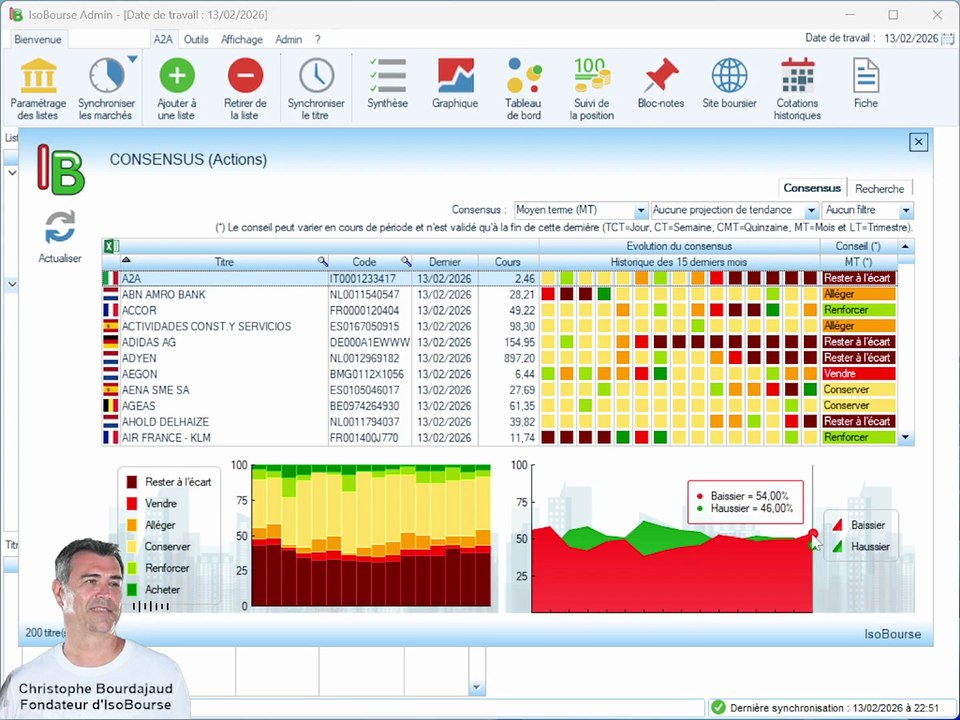This screenshot has width=960, height=720.
Task: Open the Bloc-notes tool
Action: (x=661, y=84)
